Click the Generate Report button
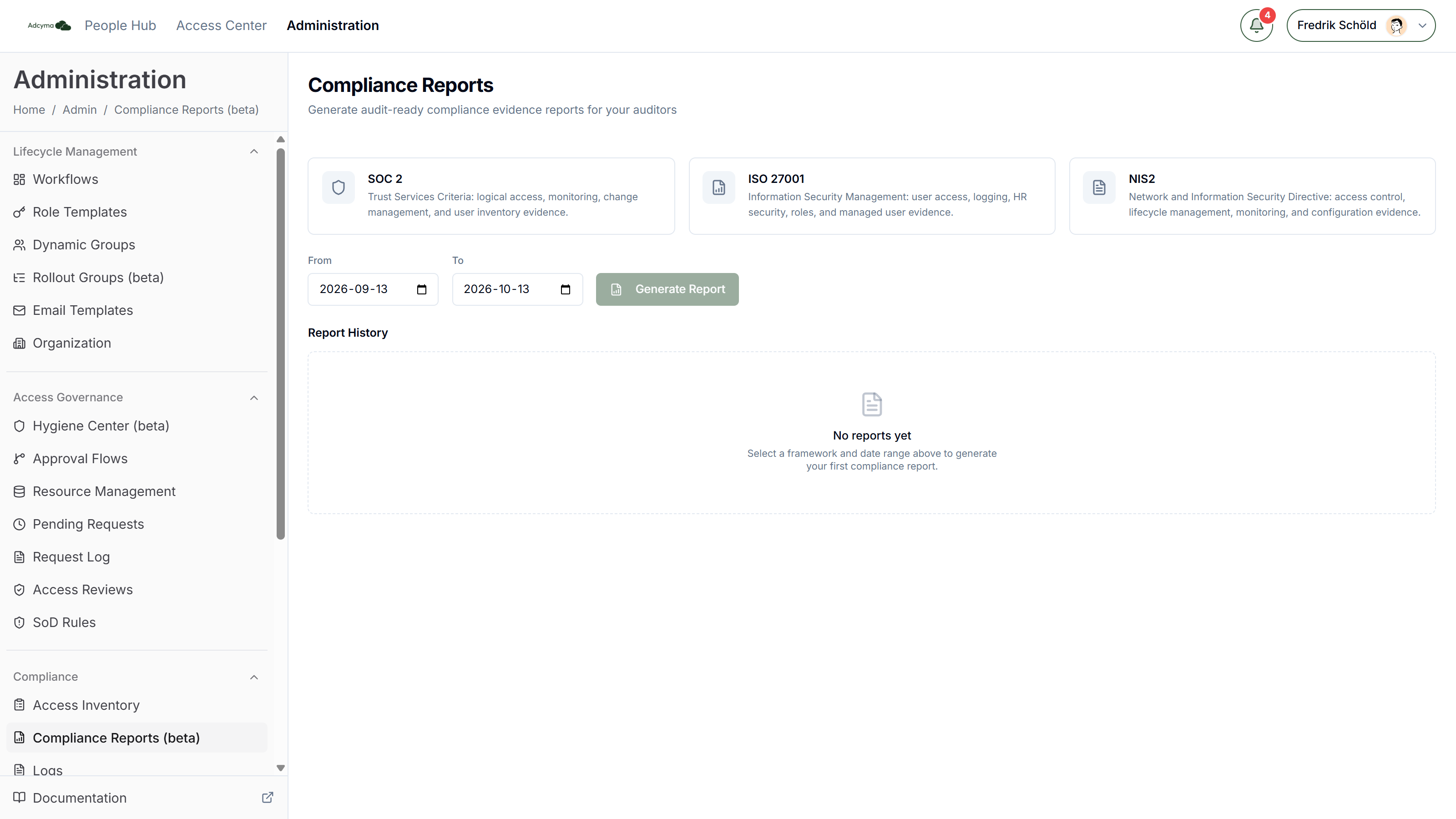Viewport: 1456px width, 819px height. [667, 289]
